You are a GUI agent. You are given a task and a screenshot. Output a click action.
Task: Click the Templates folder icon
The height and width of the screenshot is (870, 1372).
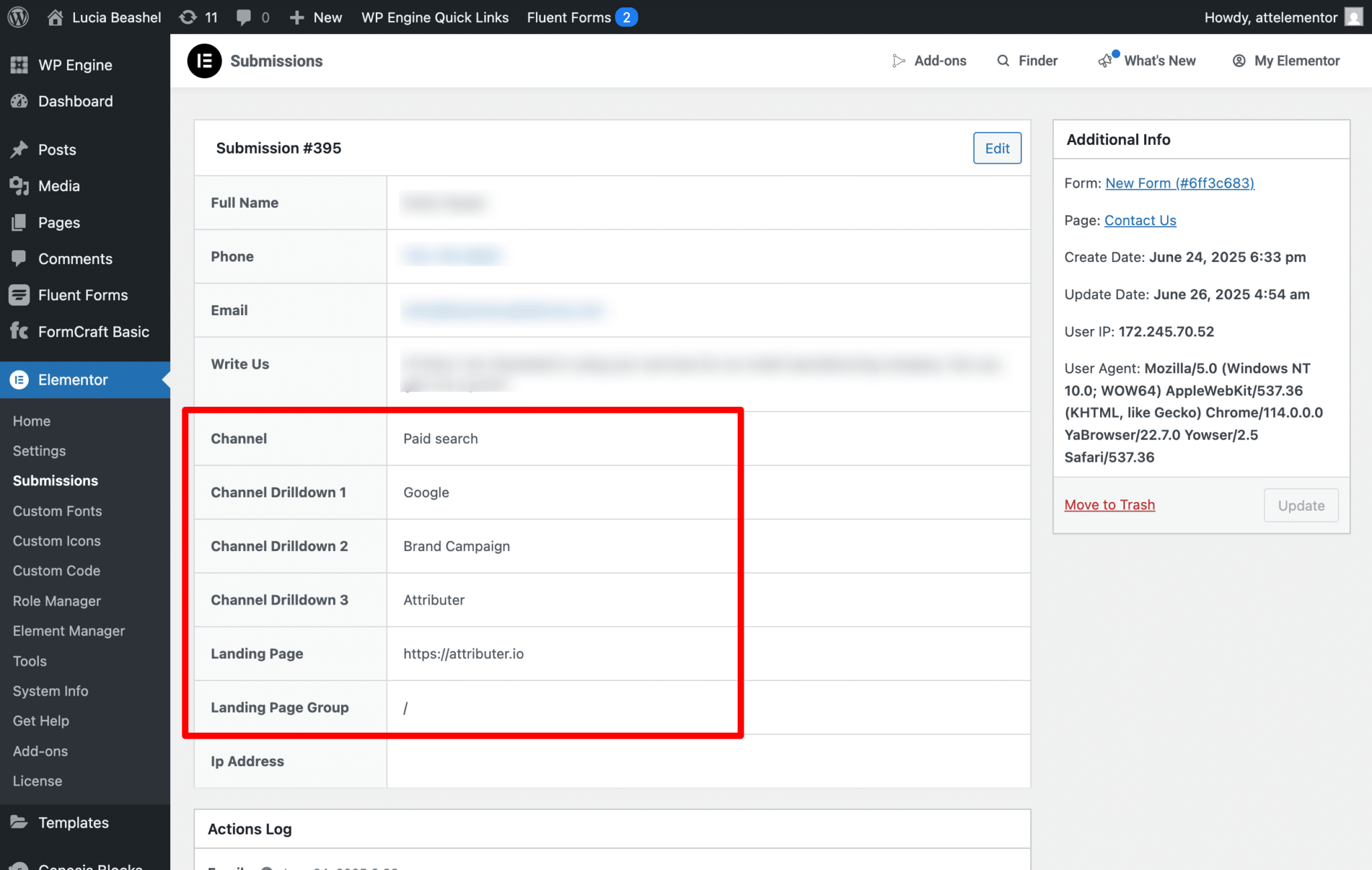pyautogui.click(x=19, y=822)
